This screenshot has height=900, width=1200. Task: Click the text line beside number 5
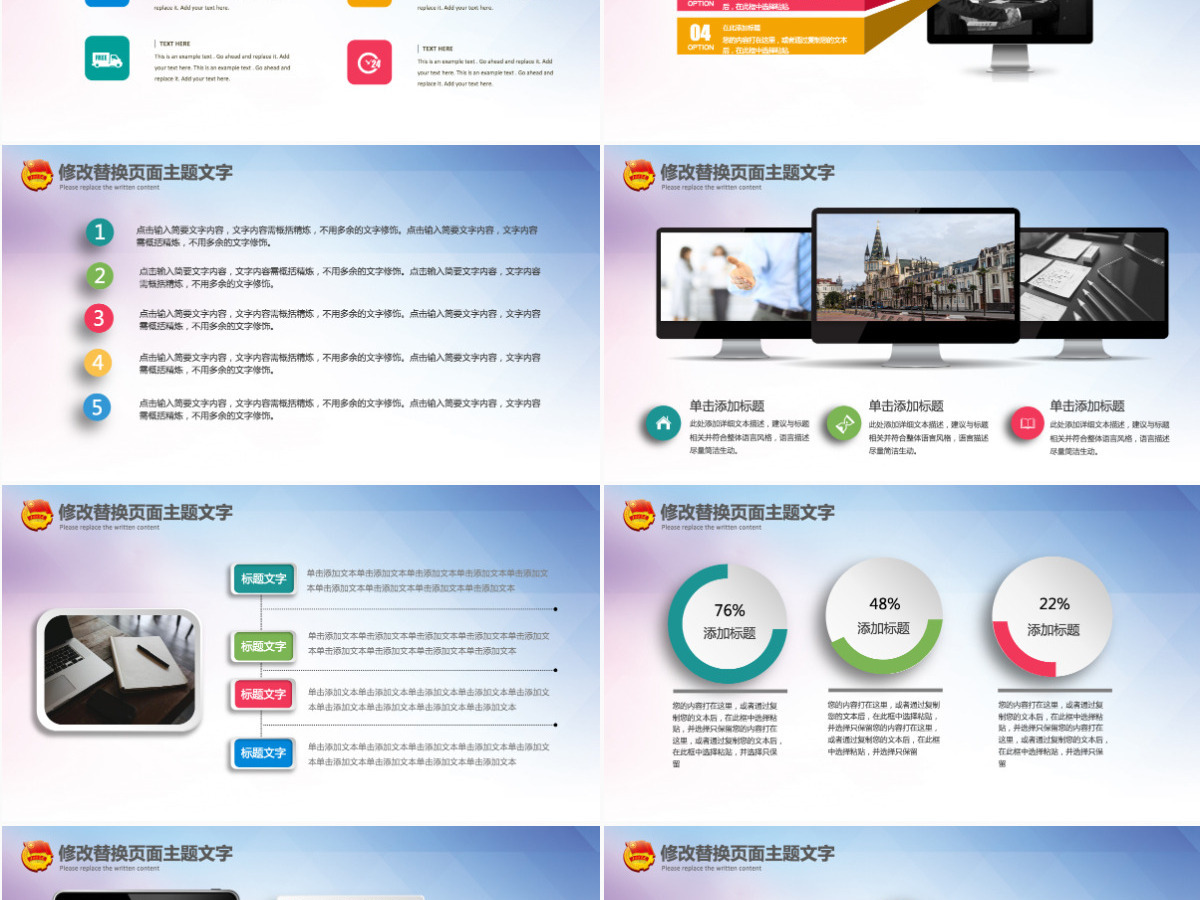[340, 409]
